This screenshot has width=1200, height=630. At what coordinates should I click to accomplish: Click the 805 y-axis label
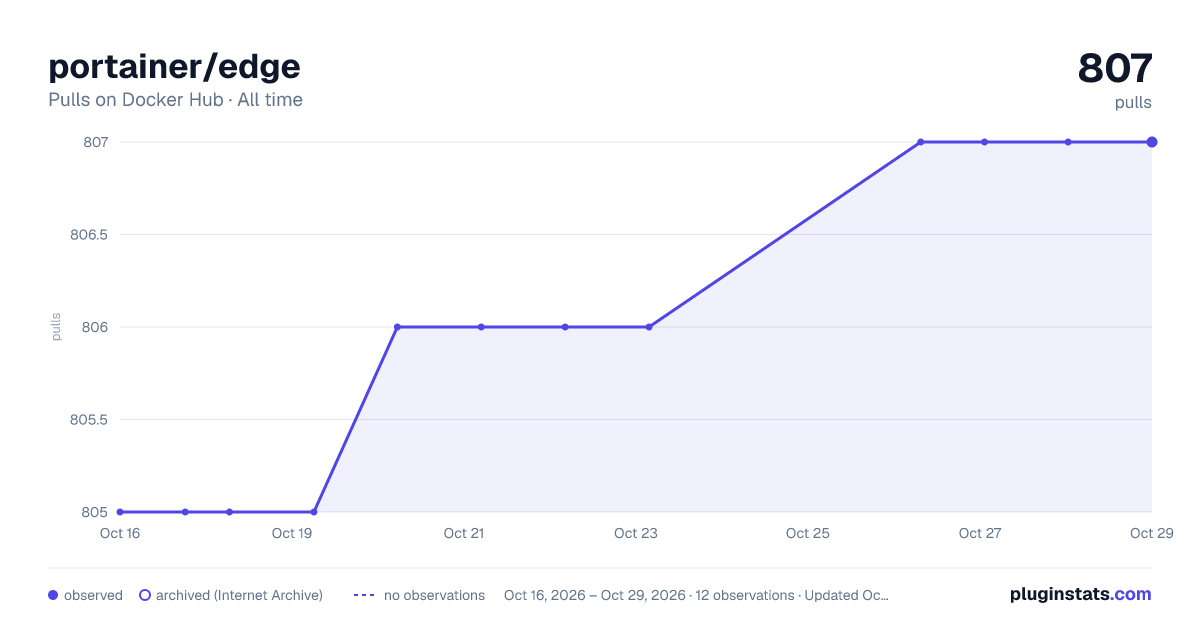pos(96,512)
